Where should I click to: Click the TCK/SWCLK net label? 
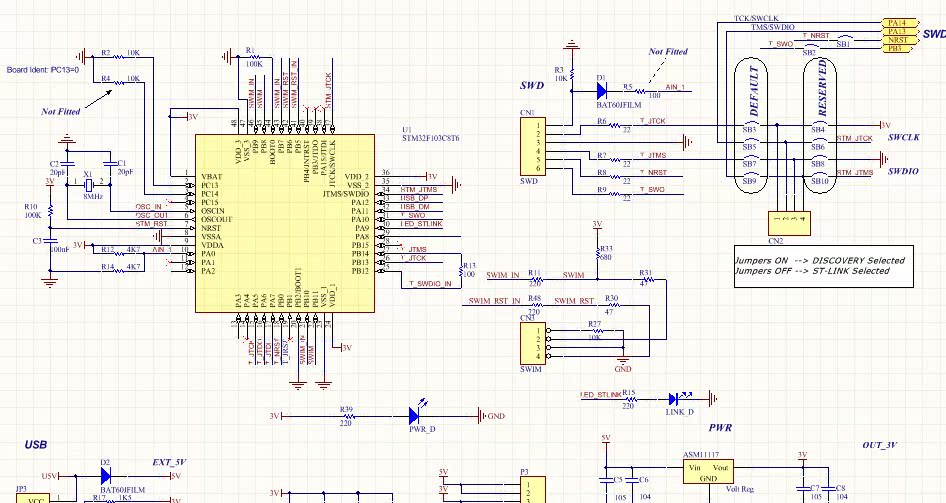click(756, 19)
